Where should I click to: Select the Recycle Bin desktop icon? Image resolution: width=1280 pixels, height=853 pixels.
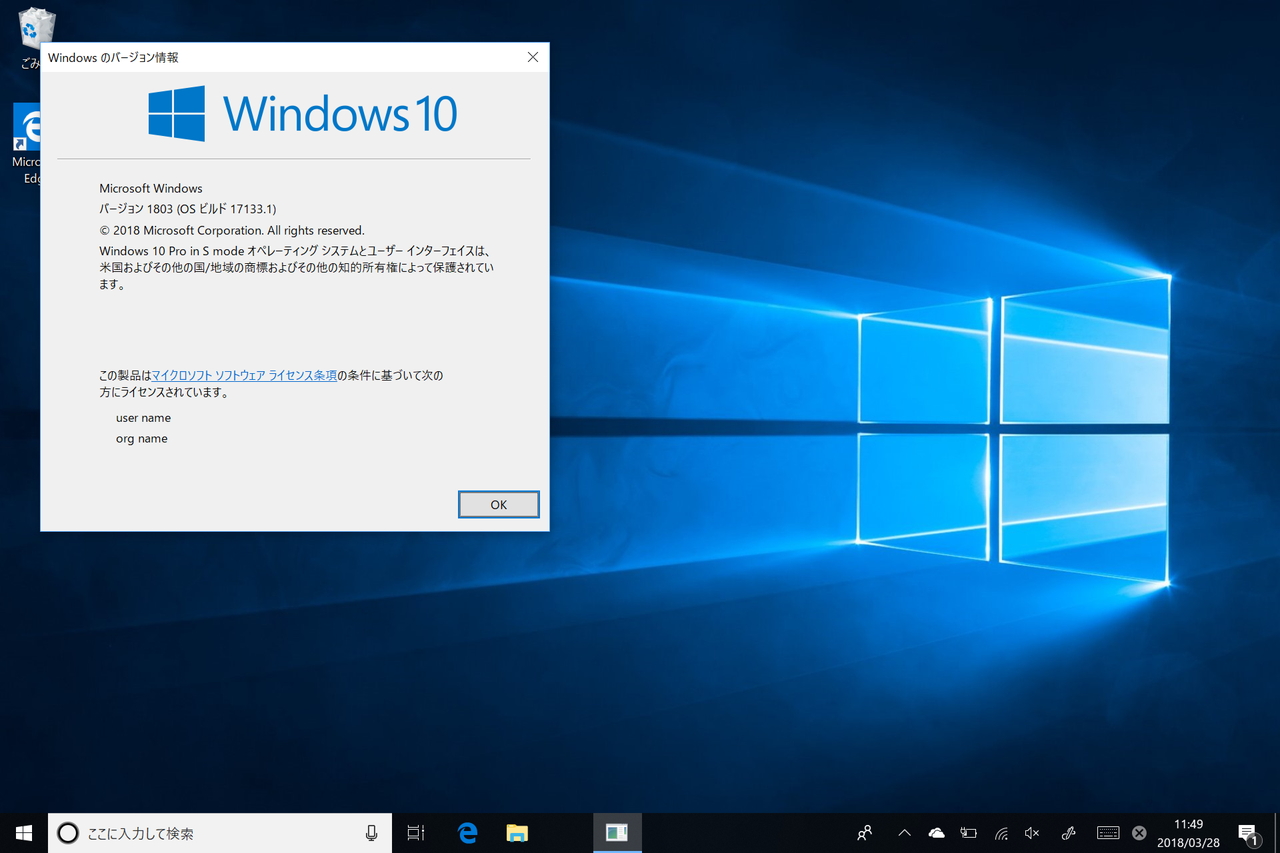pyautogui.click(x=35, y=27)
